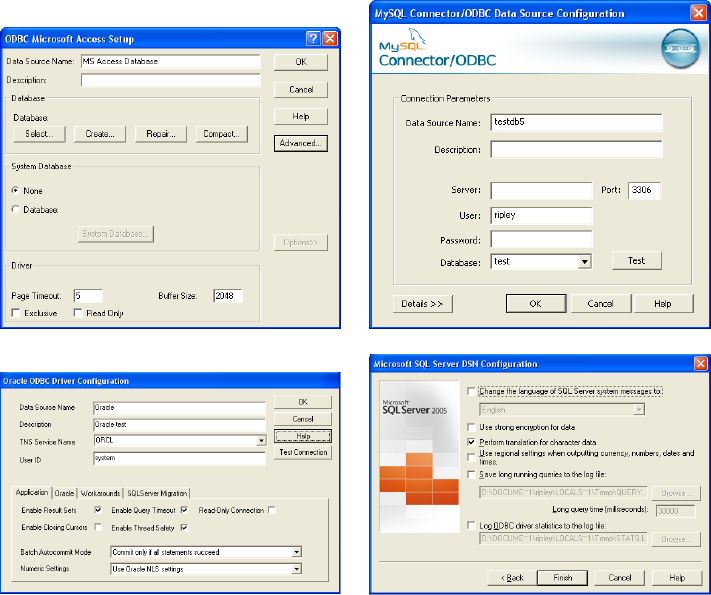711x595 pixels.
Task: Select None radio button under System Database
Action: 16,190
